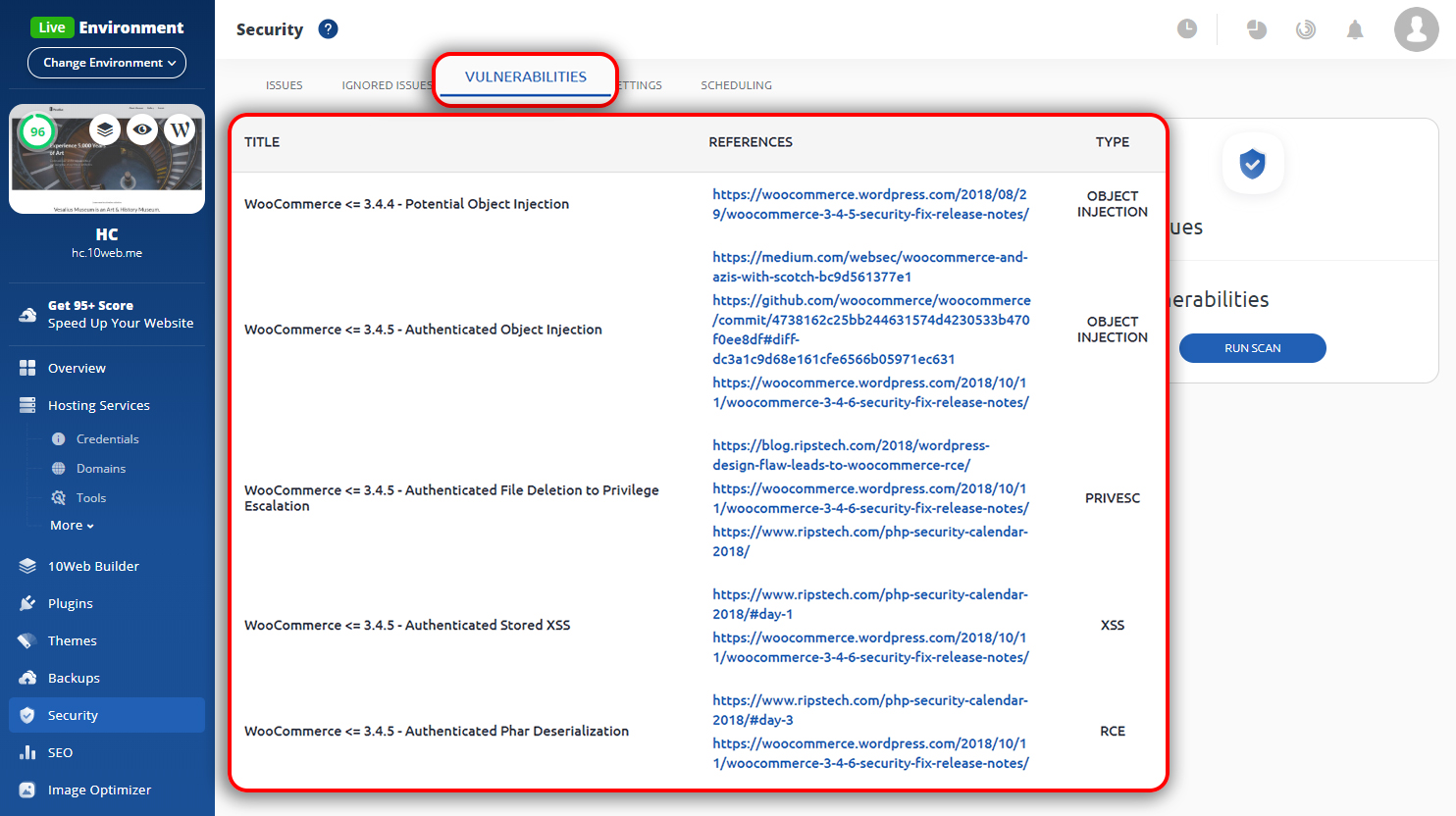Open ripstech php-security-calendar-2018 #day-1 link
This screenshot has width=1456, height=816.
click(870, 604)
